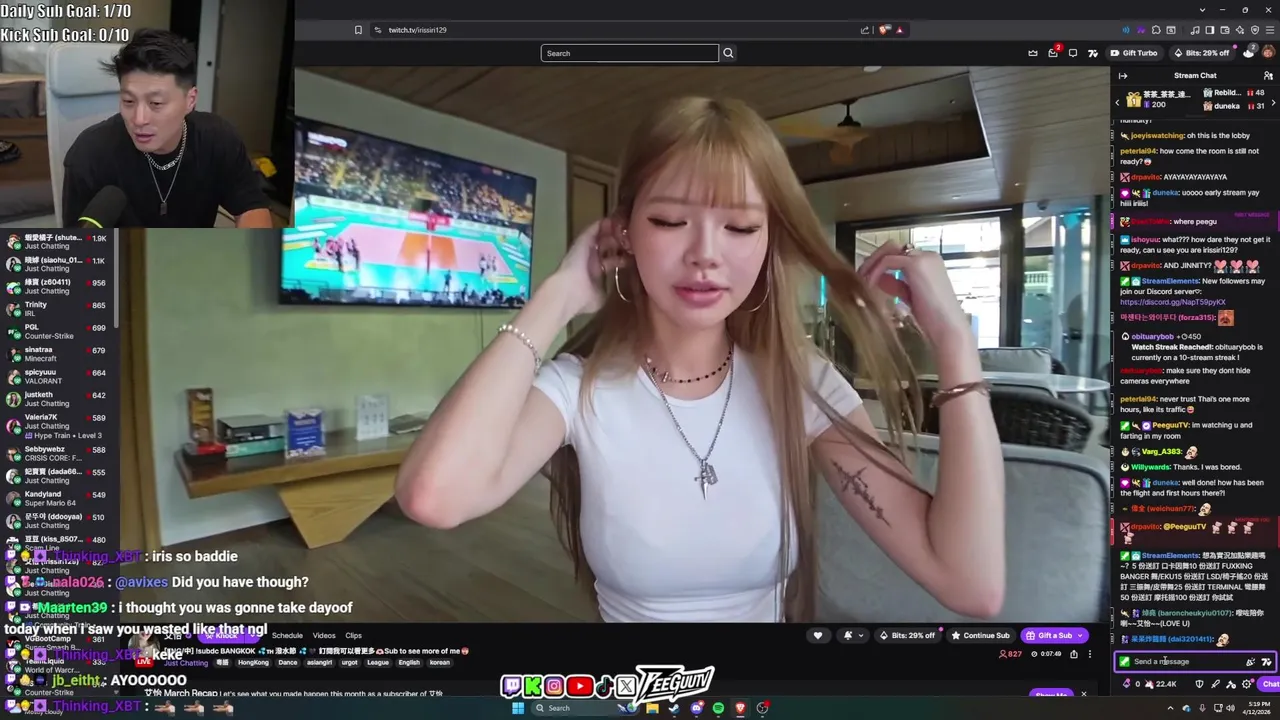This screenshot has height=720, width=1280.
Task: Toggle the notification bell under stream
Action: pos(848,635)
